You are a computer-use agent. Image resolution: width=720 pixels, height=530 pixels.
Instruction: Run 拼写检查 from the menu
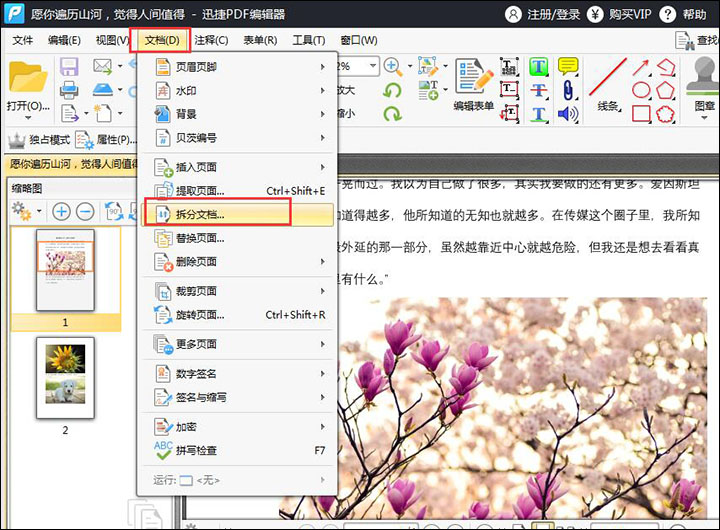pyautogui.click(x=238, y=450)
